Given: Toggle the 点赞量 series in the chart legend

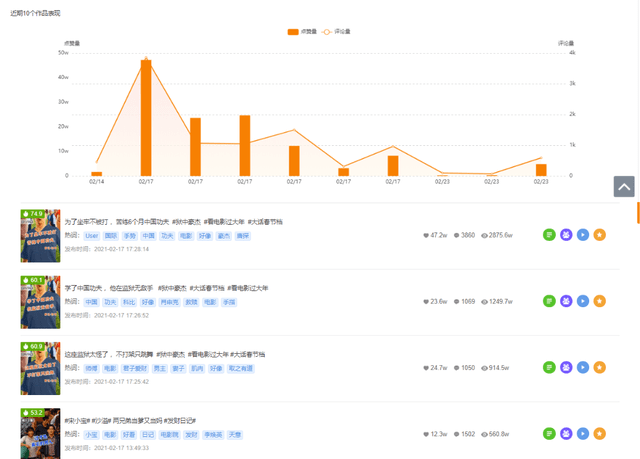Looking at the screenshot, I should [x=302, y=31].
